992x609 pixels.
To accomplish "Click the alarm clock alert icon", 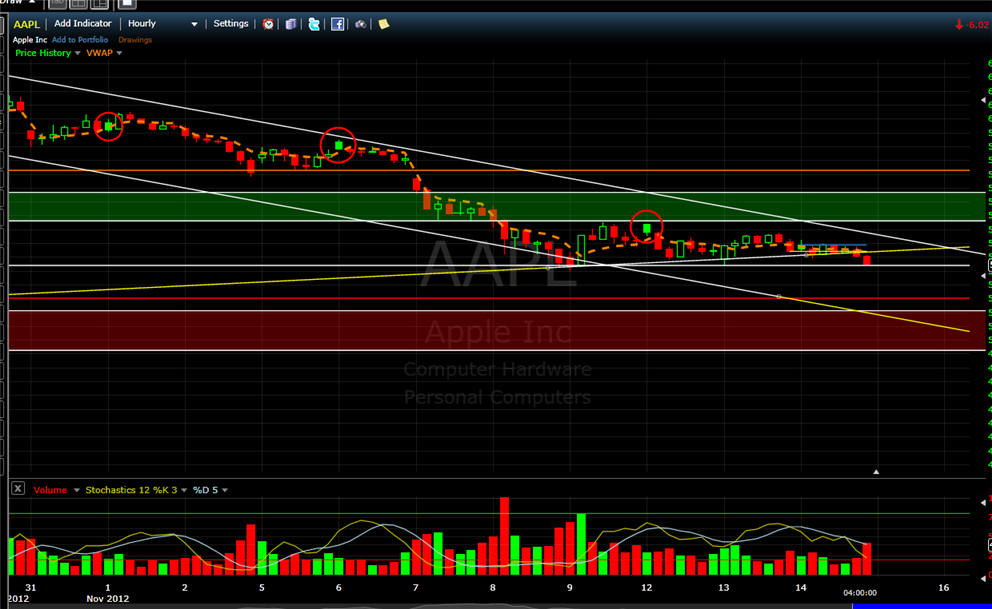I will pyautogui.click(x=268, y=24).
